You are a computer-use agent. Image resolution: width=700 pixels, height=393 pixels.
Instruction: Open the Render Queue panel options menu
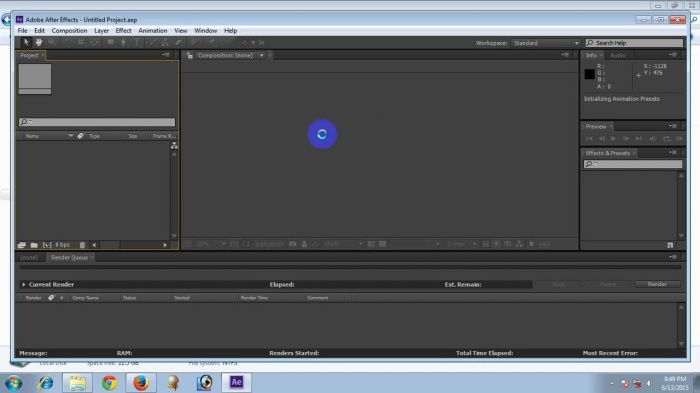click(673, 257)
